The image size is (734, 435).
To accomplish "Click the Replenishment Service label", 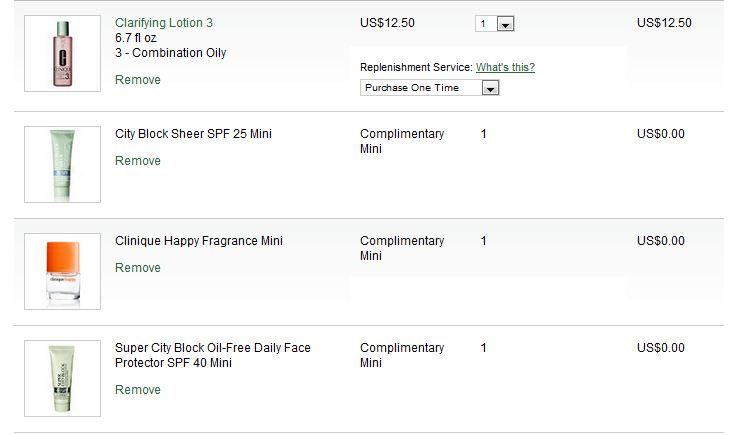I will [416, 67].
